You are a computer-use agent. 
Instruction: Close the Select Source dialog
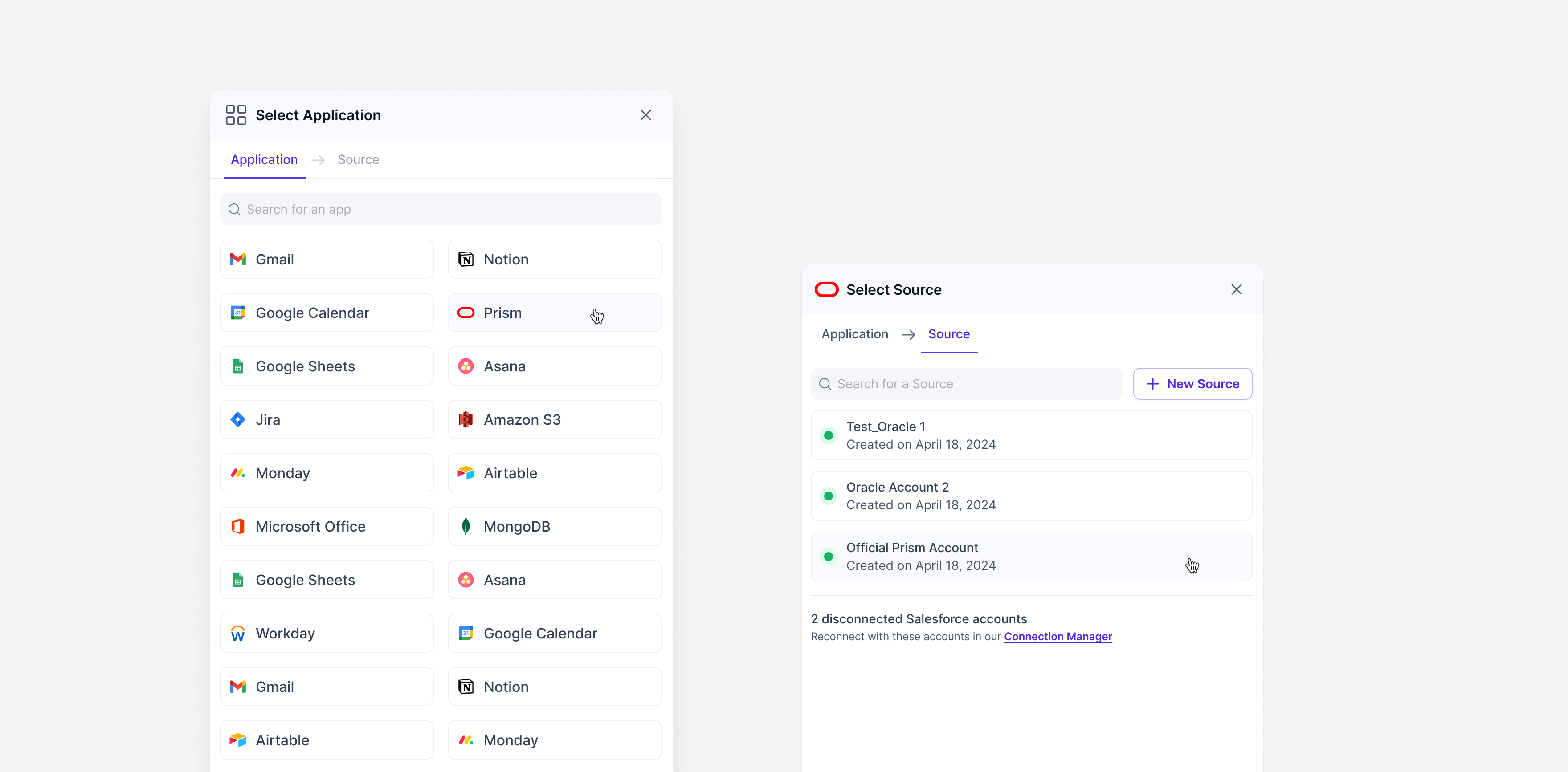(1236, 289)
